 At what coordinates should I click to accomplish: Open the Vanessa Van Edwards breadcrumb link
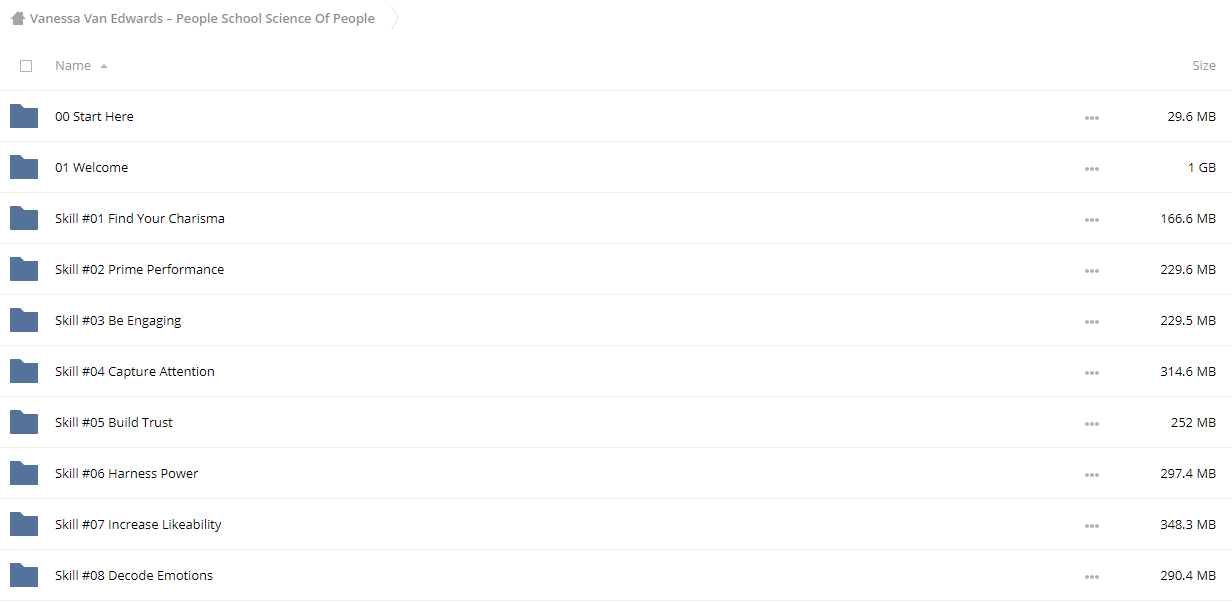pyautogui.click(x=202, y=18)
